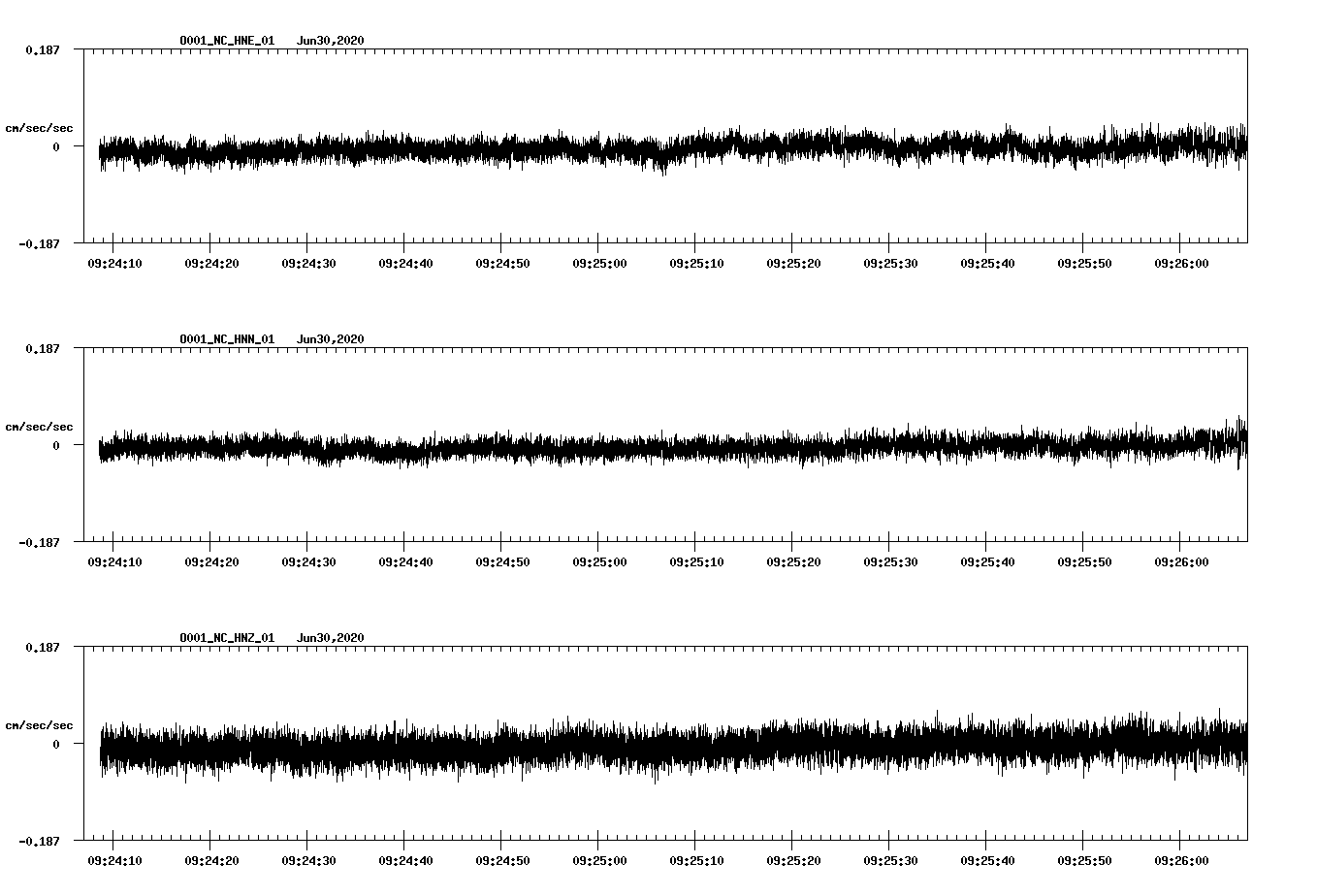
Task: Click time label 09:24:50 under HNE plot
Action: point(502,263)
